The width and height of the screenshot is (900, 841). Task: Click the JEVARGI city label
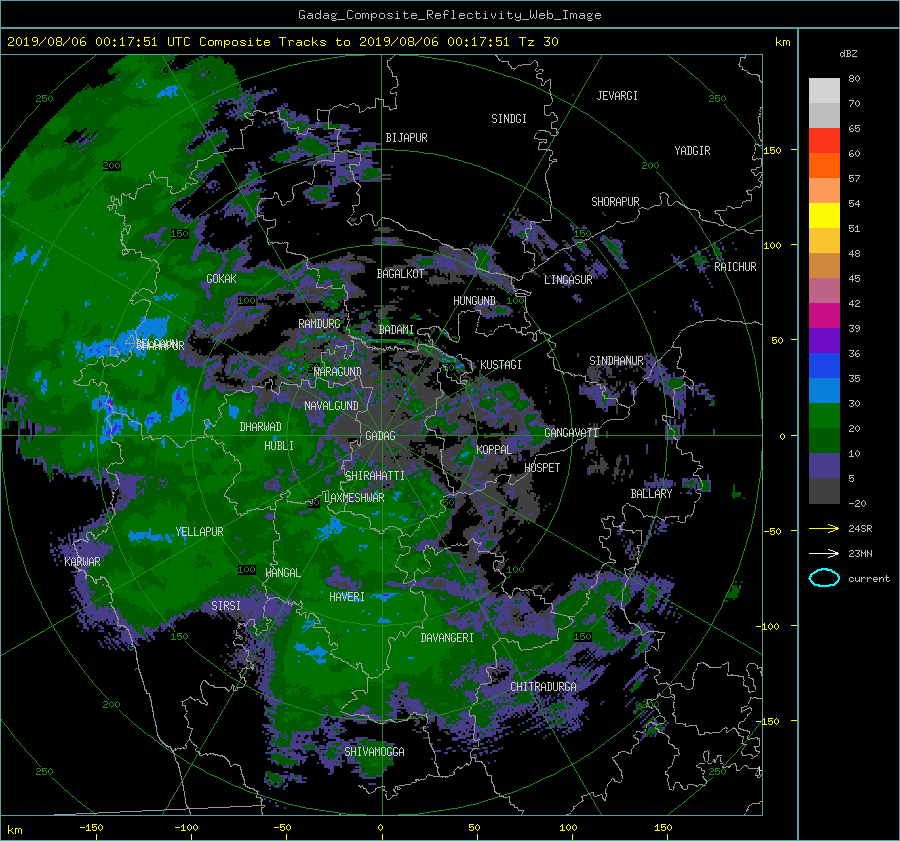point(617,96)
